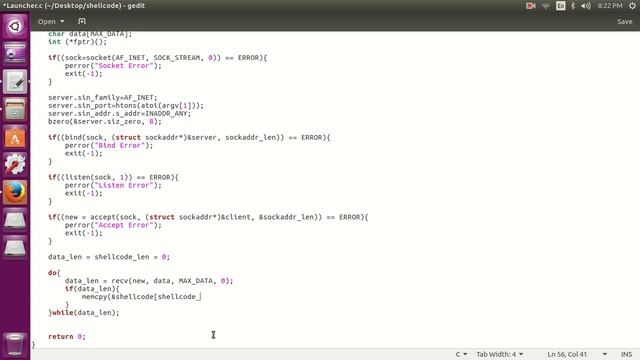This screenshot has height=360, width=640.
Task: Show the clock showing 8:22 PM
Action: pos(610,6)
